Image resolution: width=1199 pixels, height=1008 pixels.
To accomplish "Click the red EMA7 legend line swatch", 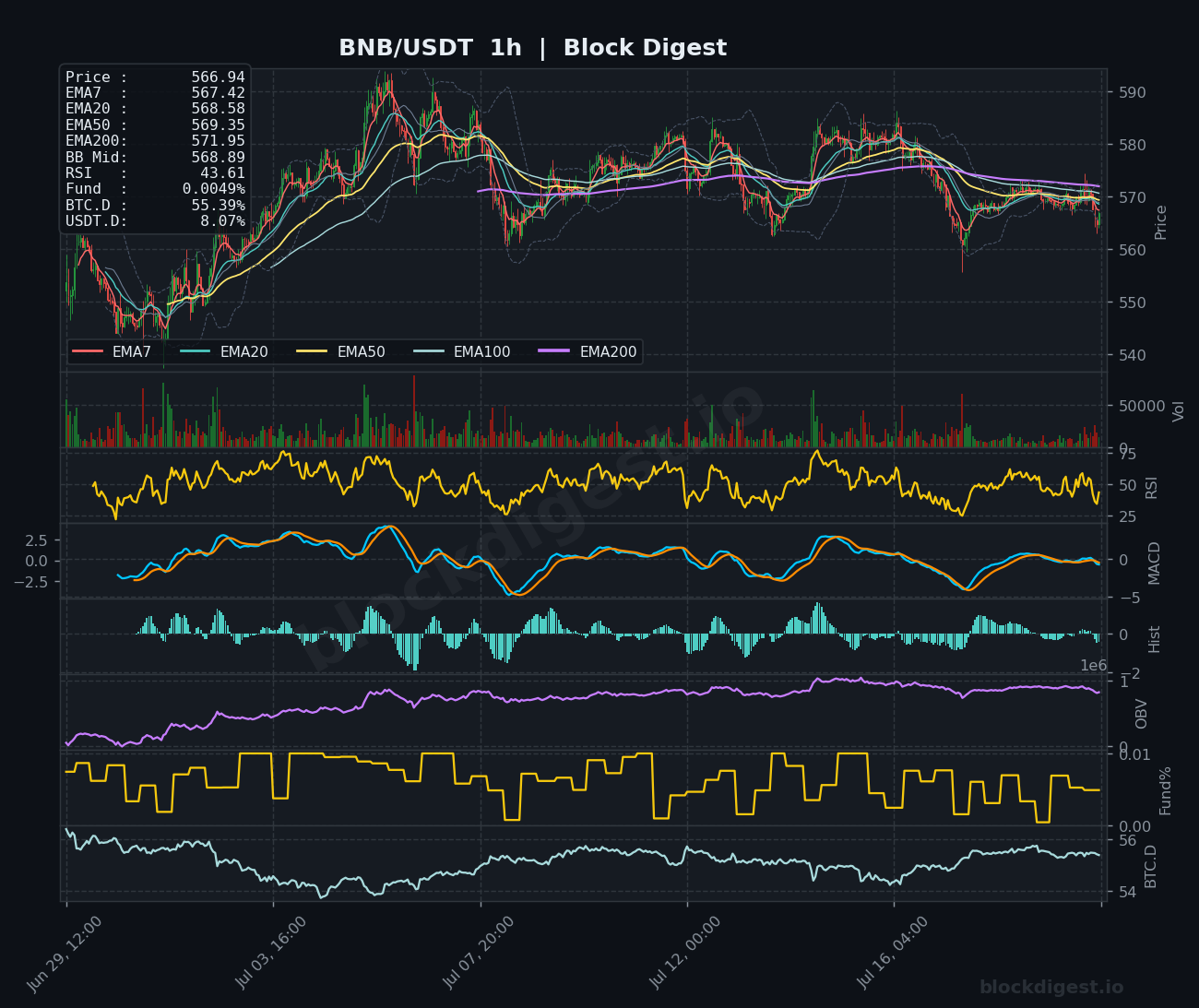I will pyautogui.click(x=88, y=351).
